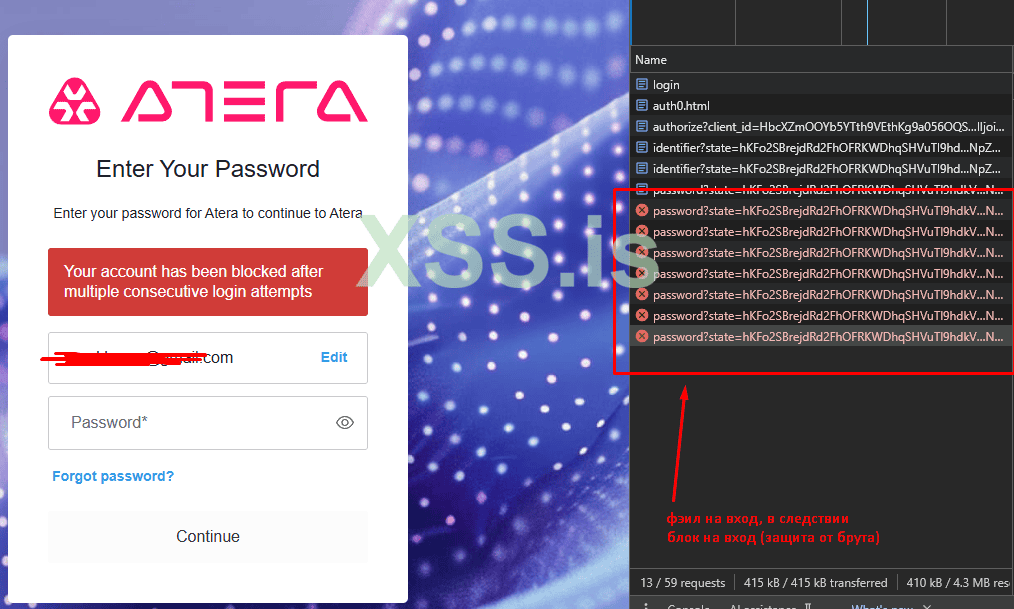The image size is (1014, 609).
Task: Click the Atera logo
Action: (208, 101)
